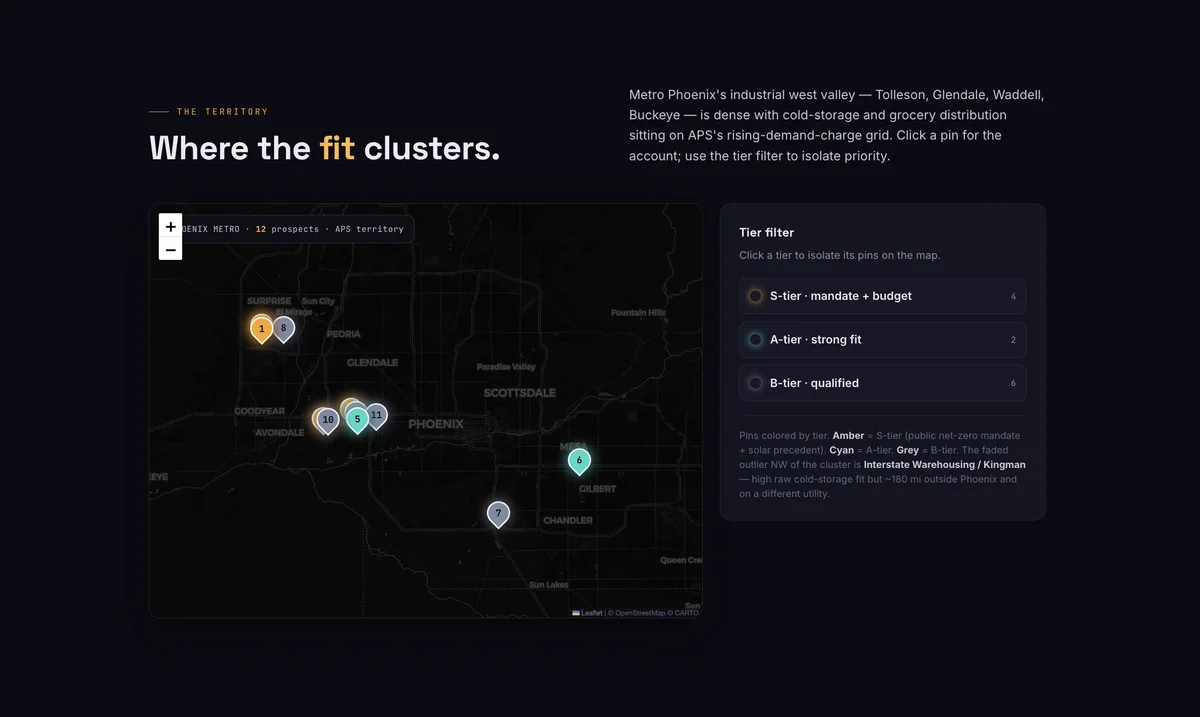
Task: Isolate B-tier qualified pins
Action: coord(883,383)
